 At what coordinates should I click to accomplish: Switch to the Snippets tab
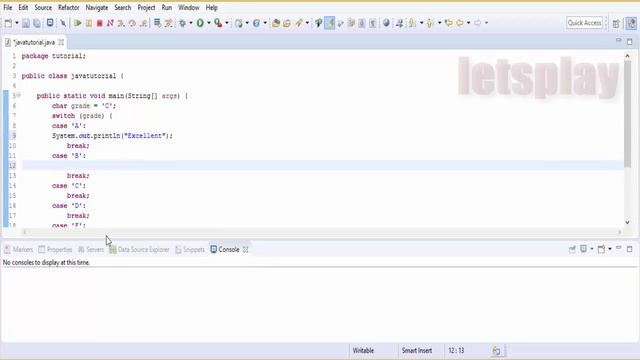point(190,249)
